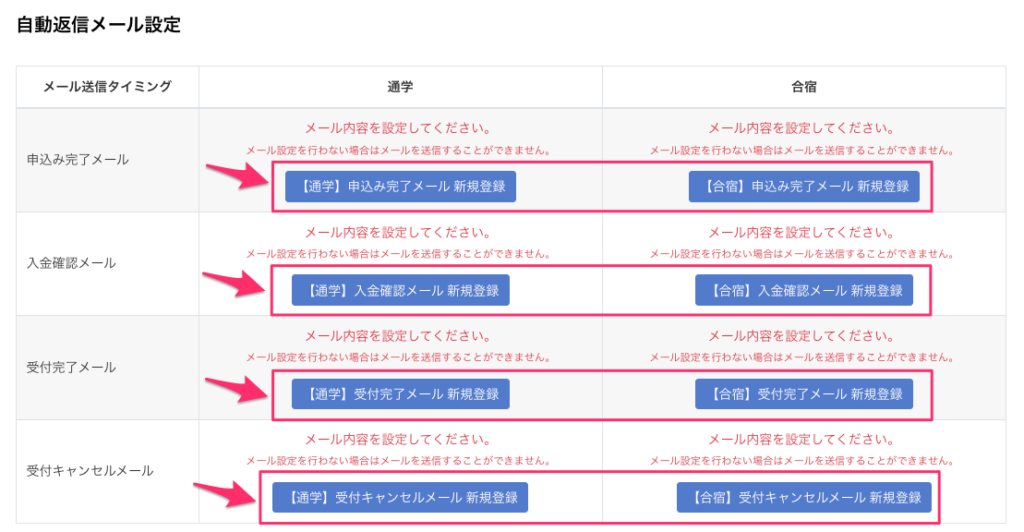
Task: Click the 合宿 column header
Action: 804,87
